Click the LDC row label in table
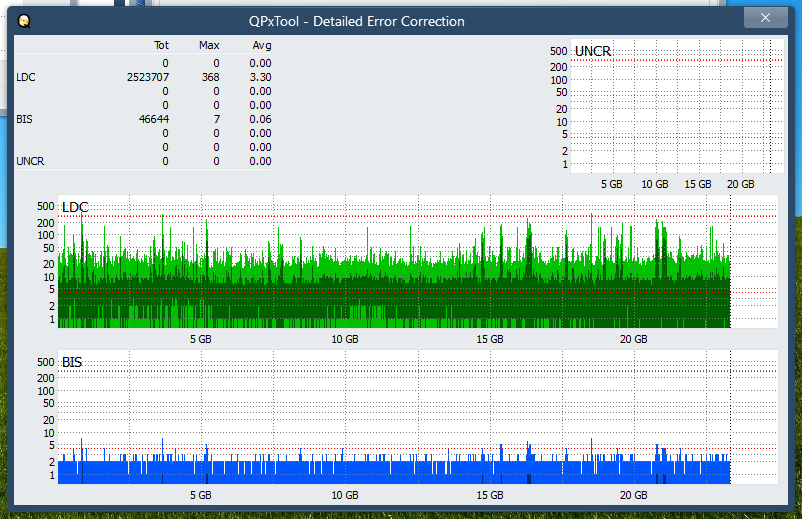 (26, 77)
